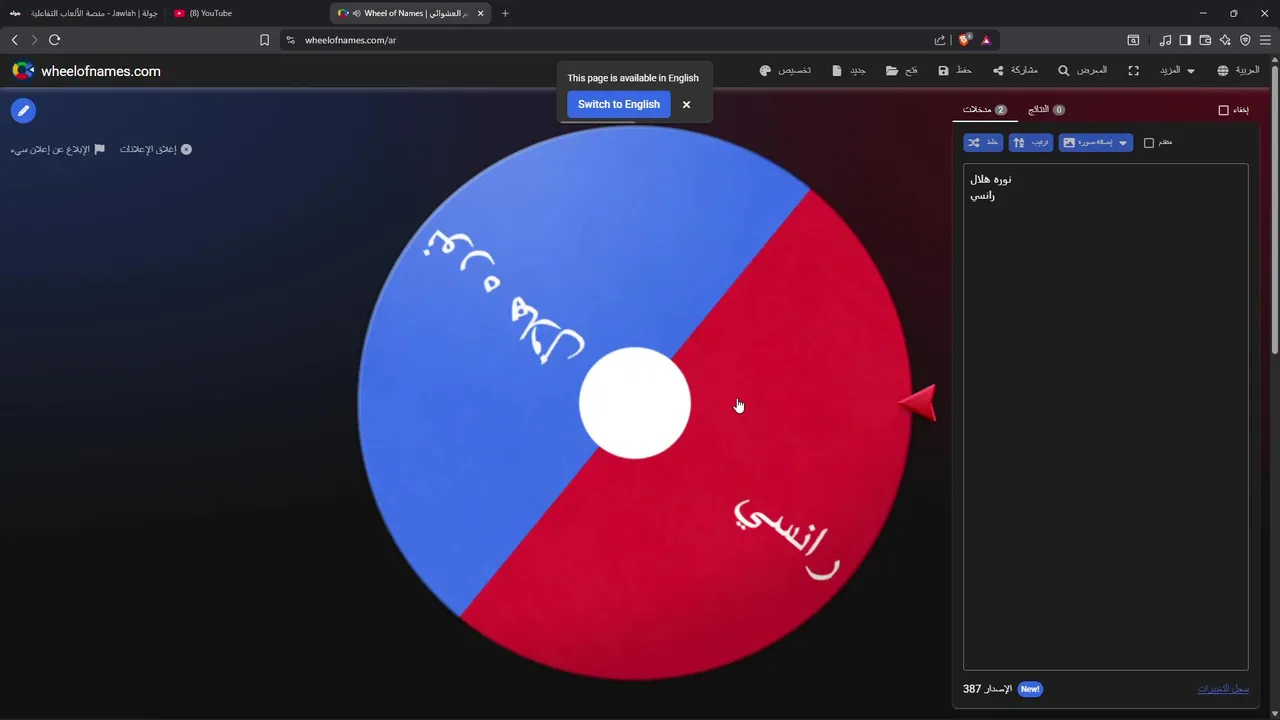The width and height of the screenshot is (1280, 720).
Task: Create a new wheel with جديد
Action: tap(849, 71)
